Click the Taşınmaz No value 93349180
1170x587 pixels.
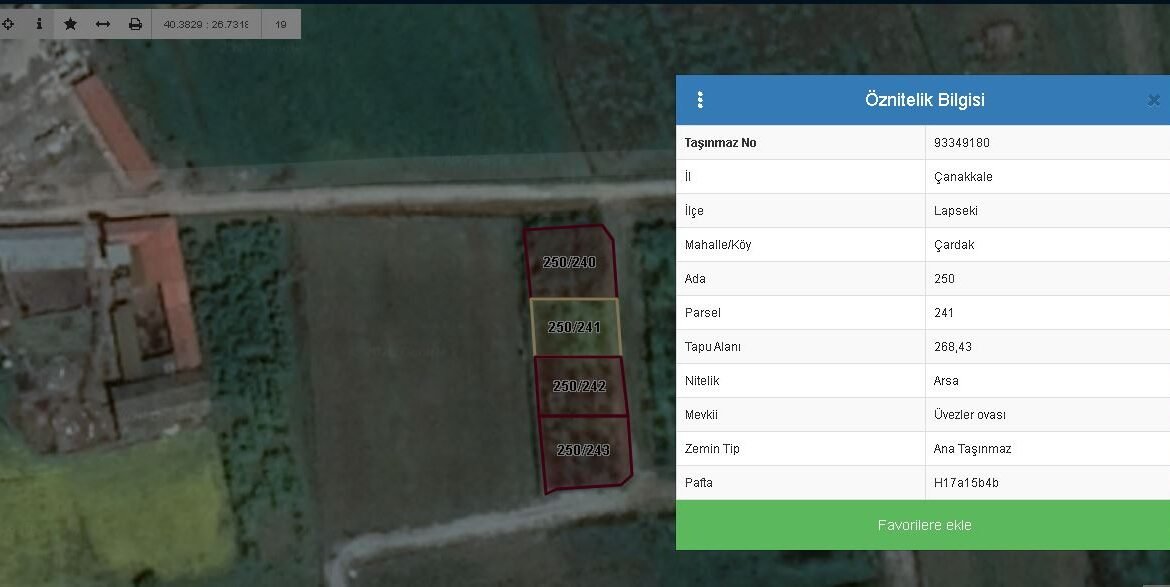point(961,143)
